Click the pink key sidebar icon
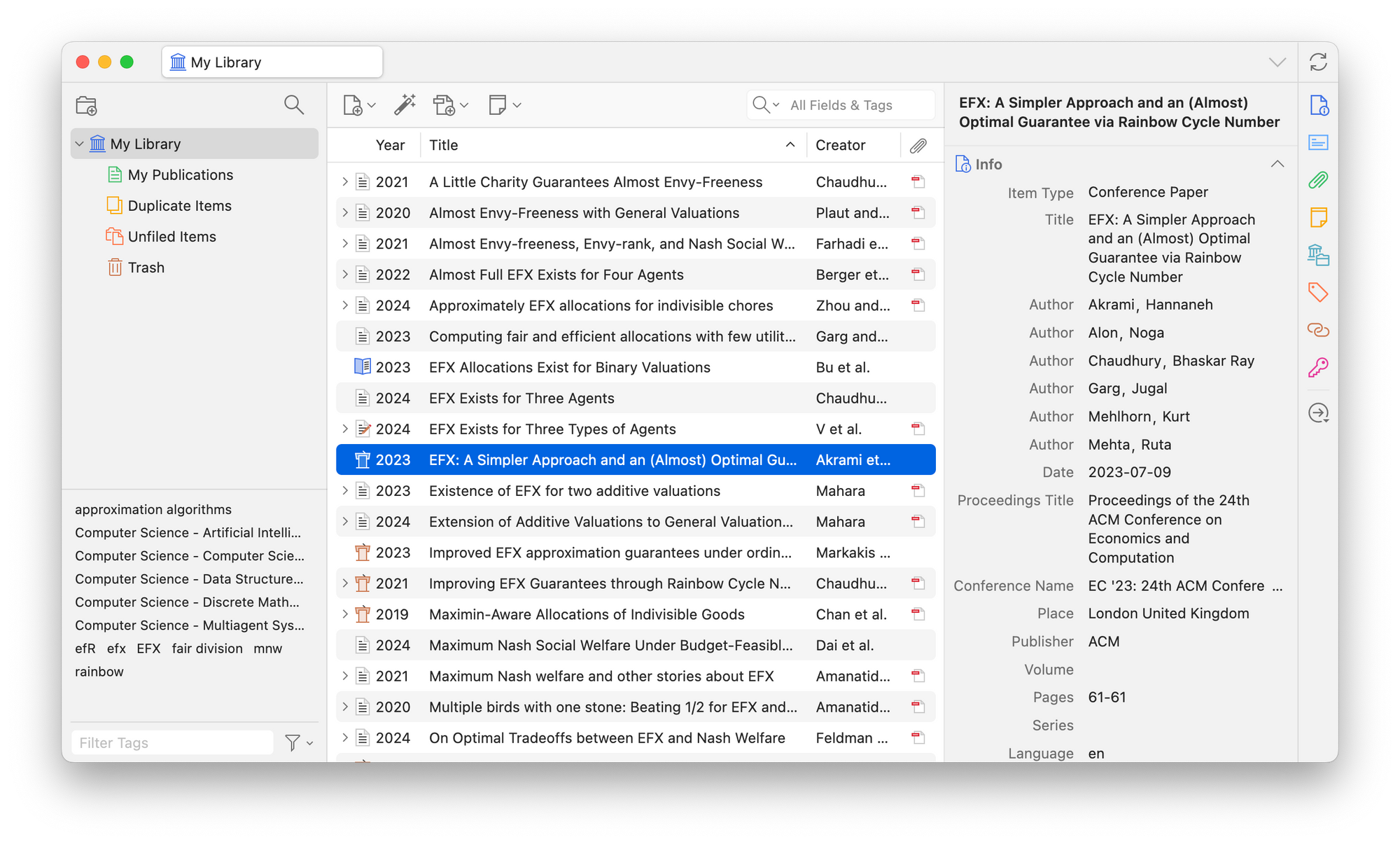The image size is (1400, 844). coord(1319,367)
